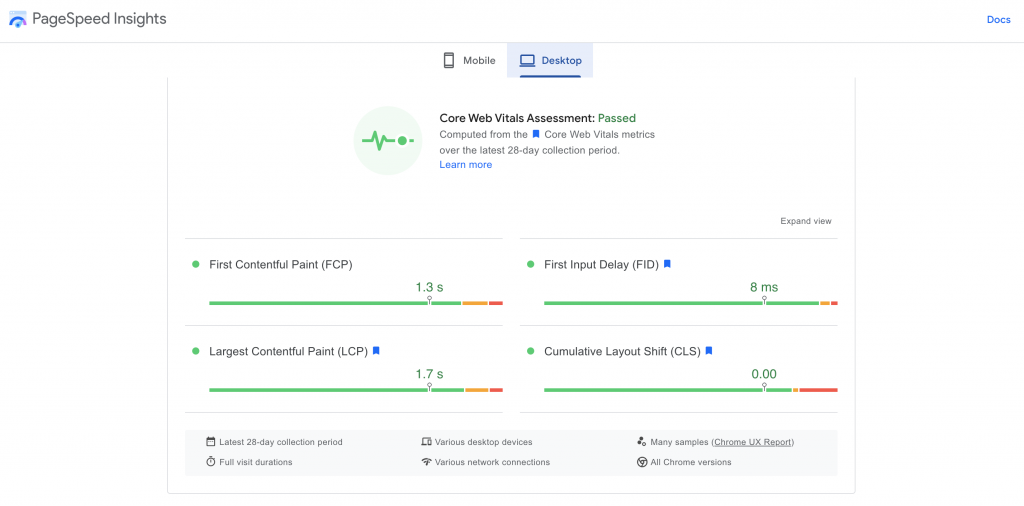Click the Various desktop devices text
Image resolution: width=1024 pixels, height=506 pixels.
[x=483, y=442]
